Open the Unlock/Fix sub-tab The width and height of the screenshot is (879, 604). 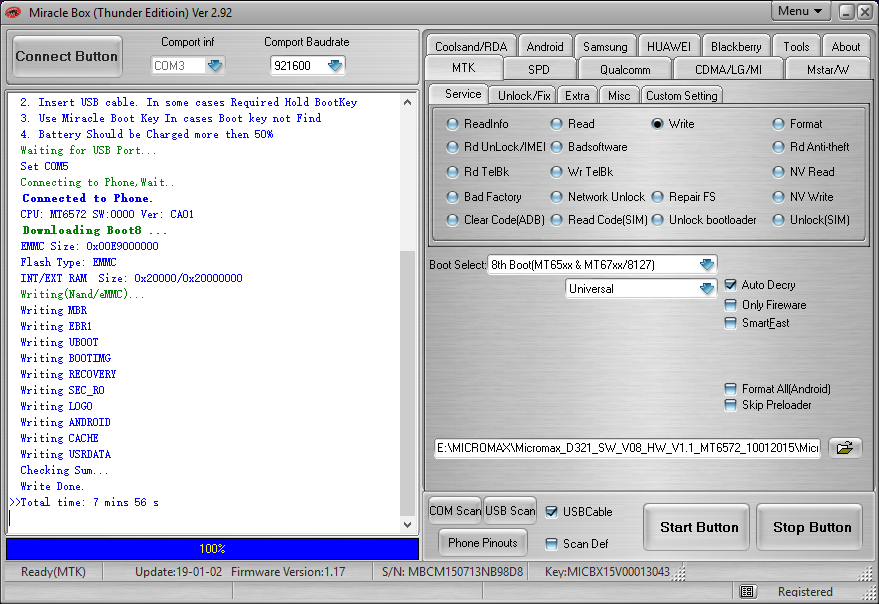click(x=524, y=95)
